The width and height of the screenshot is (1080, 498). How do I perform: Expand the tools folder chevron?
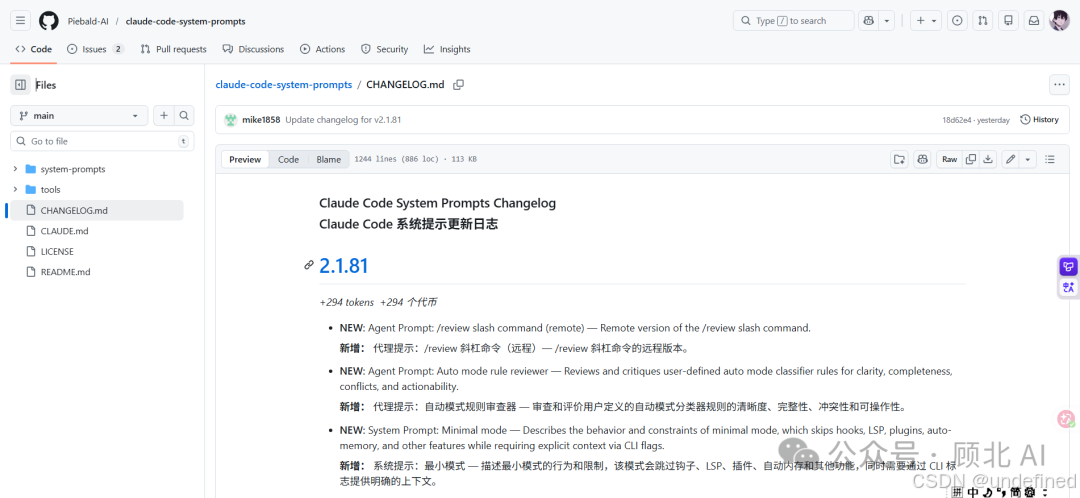[x=15, y=189]
